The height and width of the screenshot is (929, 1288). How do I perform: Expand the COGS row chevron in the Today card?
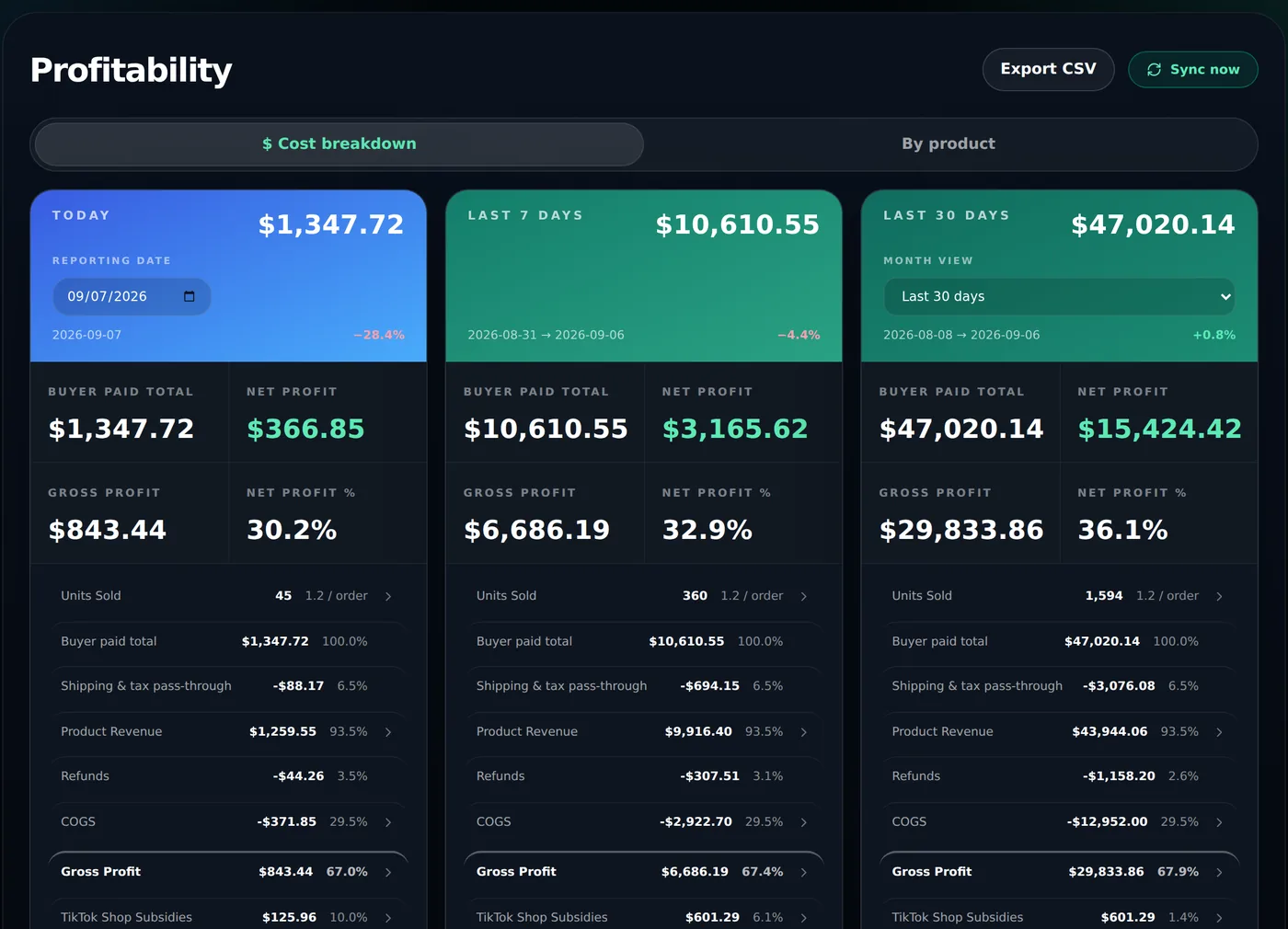click(x=388, y=822)
